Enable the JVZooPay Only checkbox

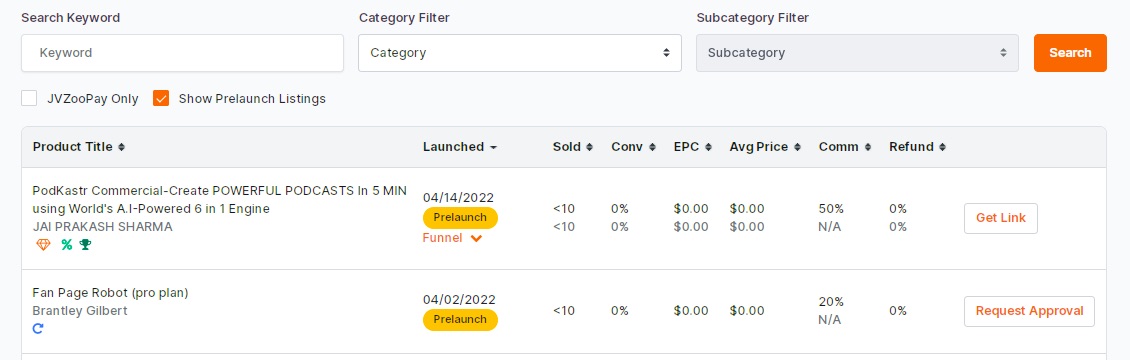tap(29, 99)
